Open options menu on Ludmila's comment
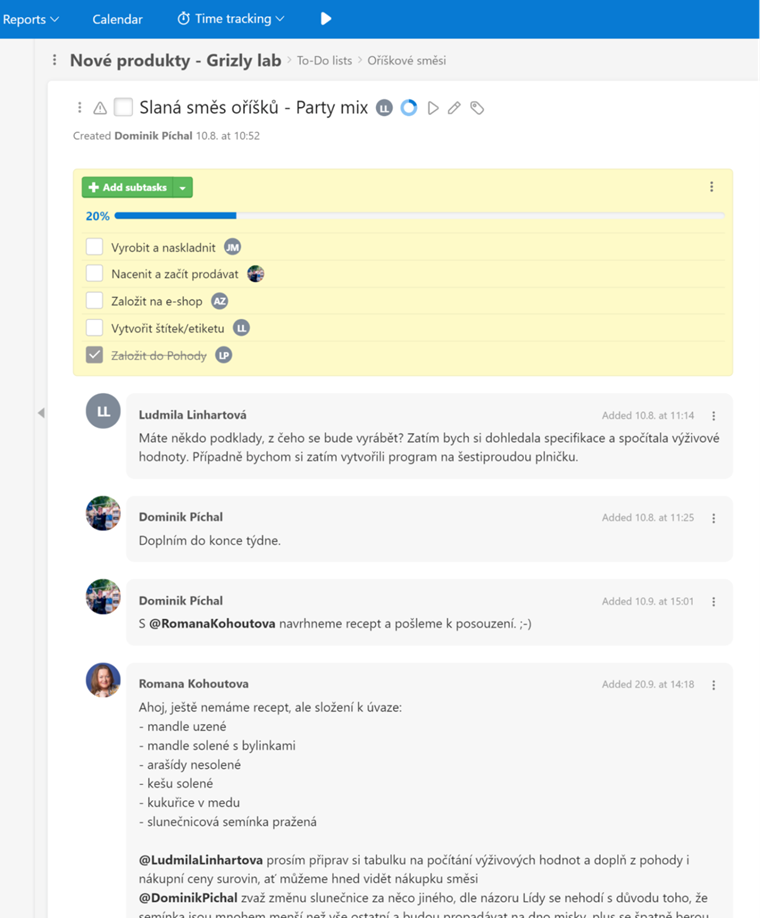The image size is (760, 918). [713, 416]
